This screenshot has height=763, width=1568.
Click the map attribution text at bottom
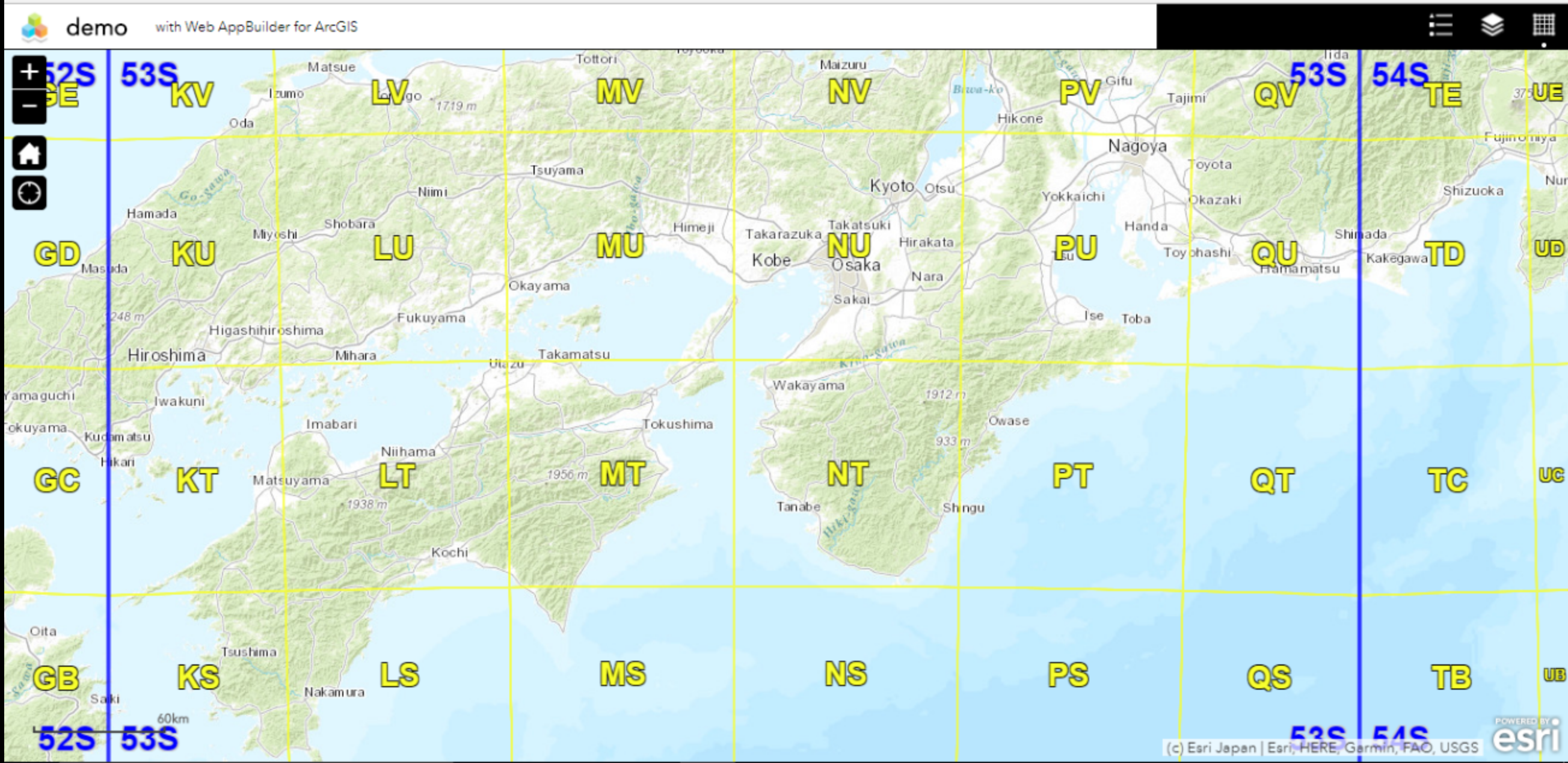(1322, 748)
